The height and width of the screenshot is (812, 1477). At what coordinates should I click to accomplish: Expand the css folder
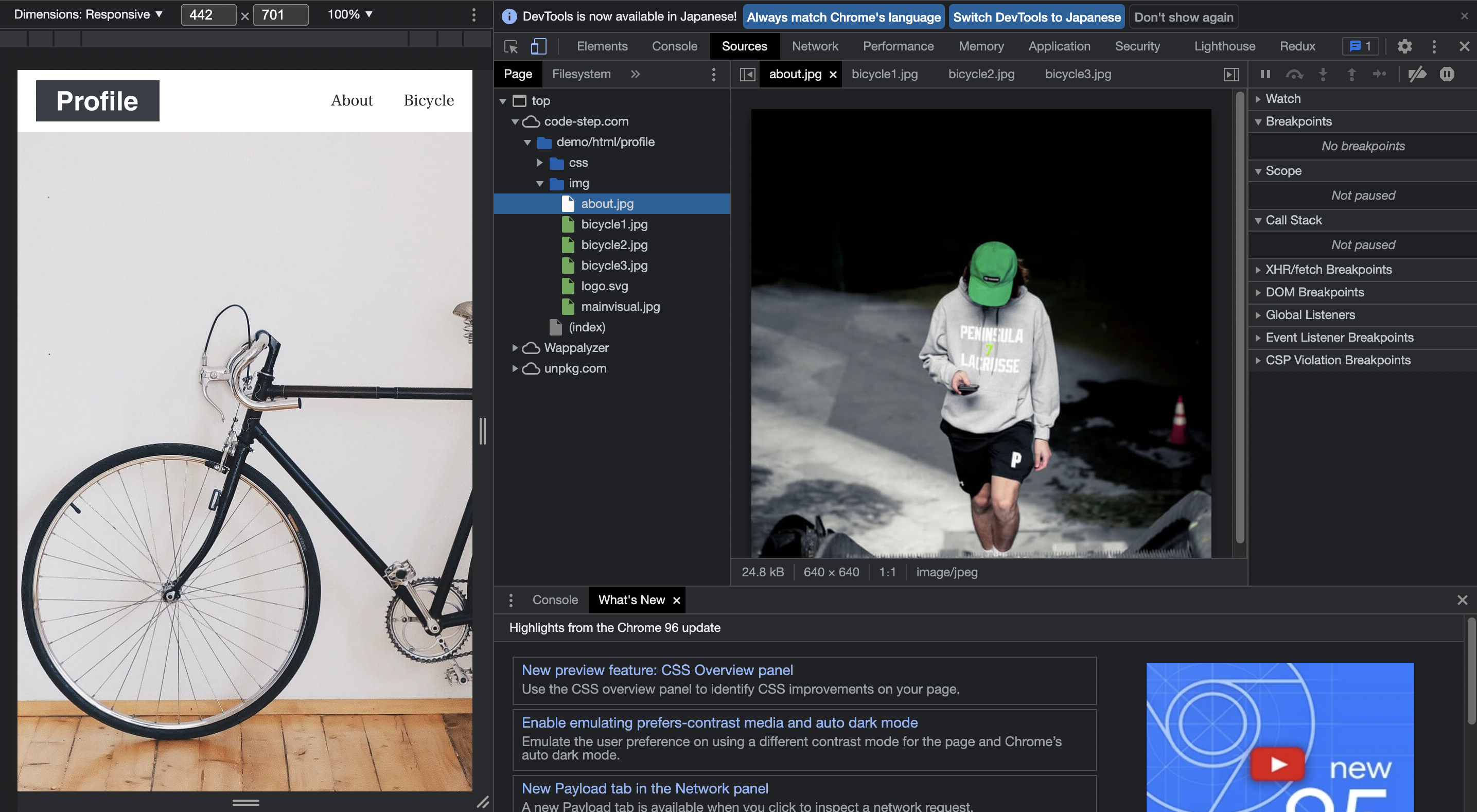(x=539, y=163)
